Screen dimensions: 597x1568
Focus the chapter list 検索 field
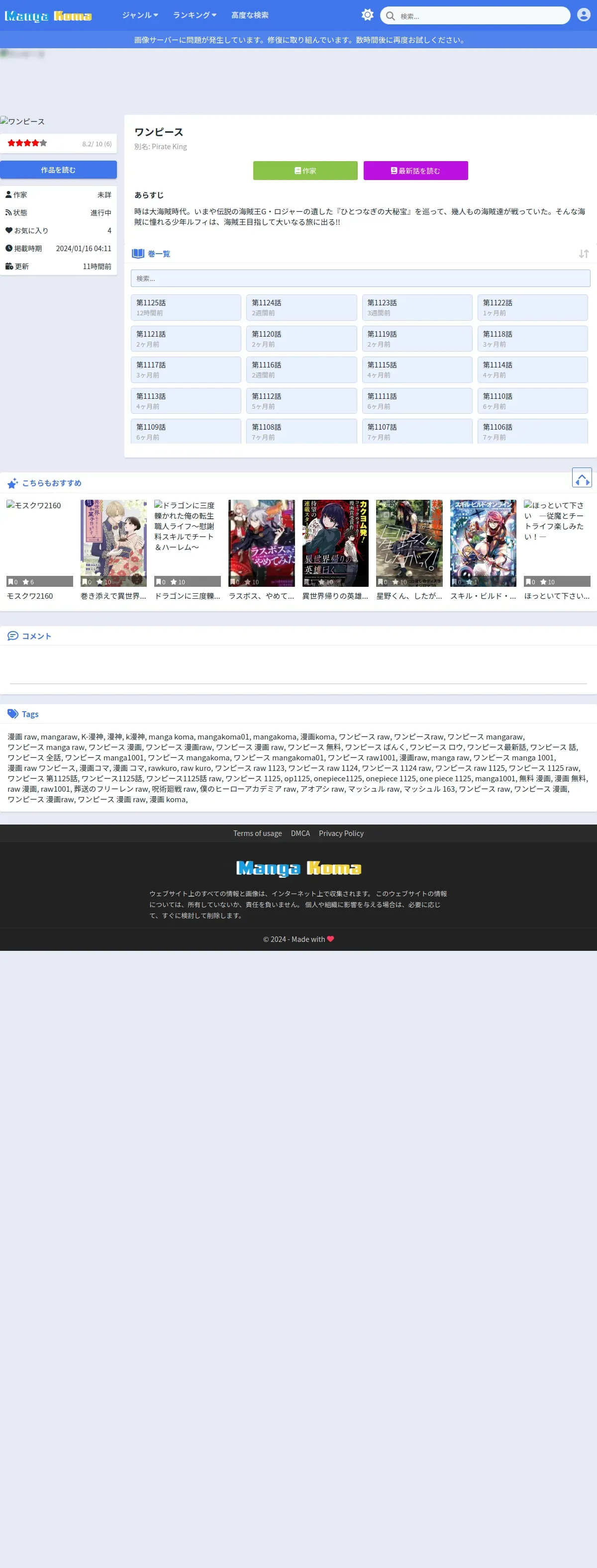[361, 278]
